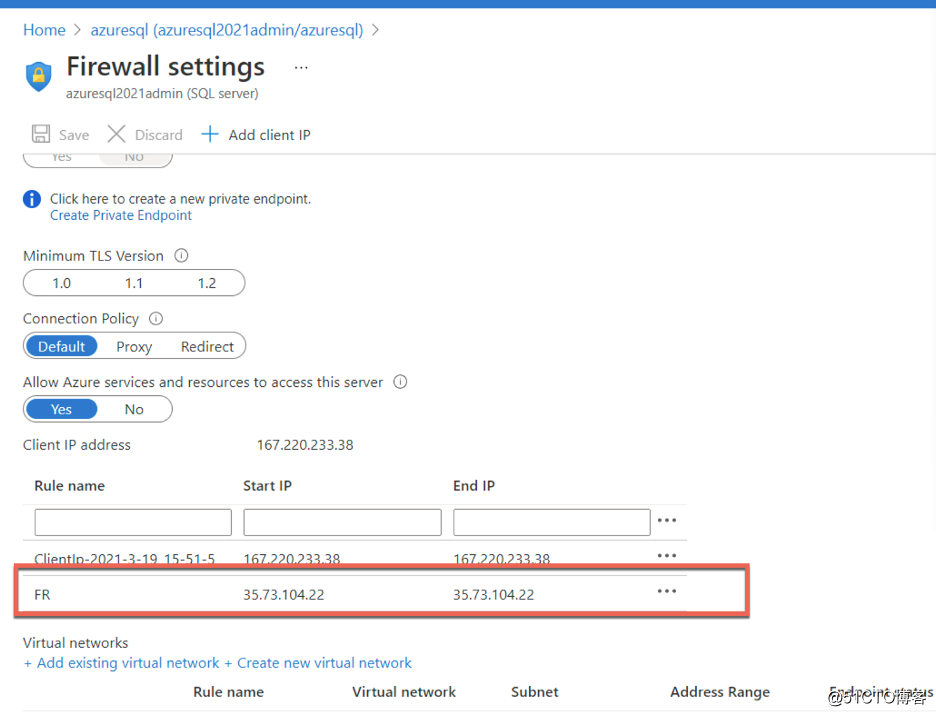Click Create Private Endpoint link
Screen dimensions: 936x716
pyautogui.click(x=121, y=216)
